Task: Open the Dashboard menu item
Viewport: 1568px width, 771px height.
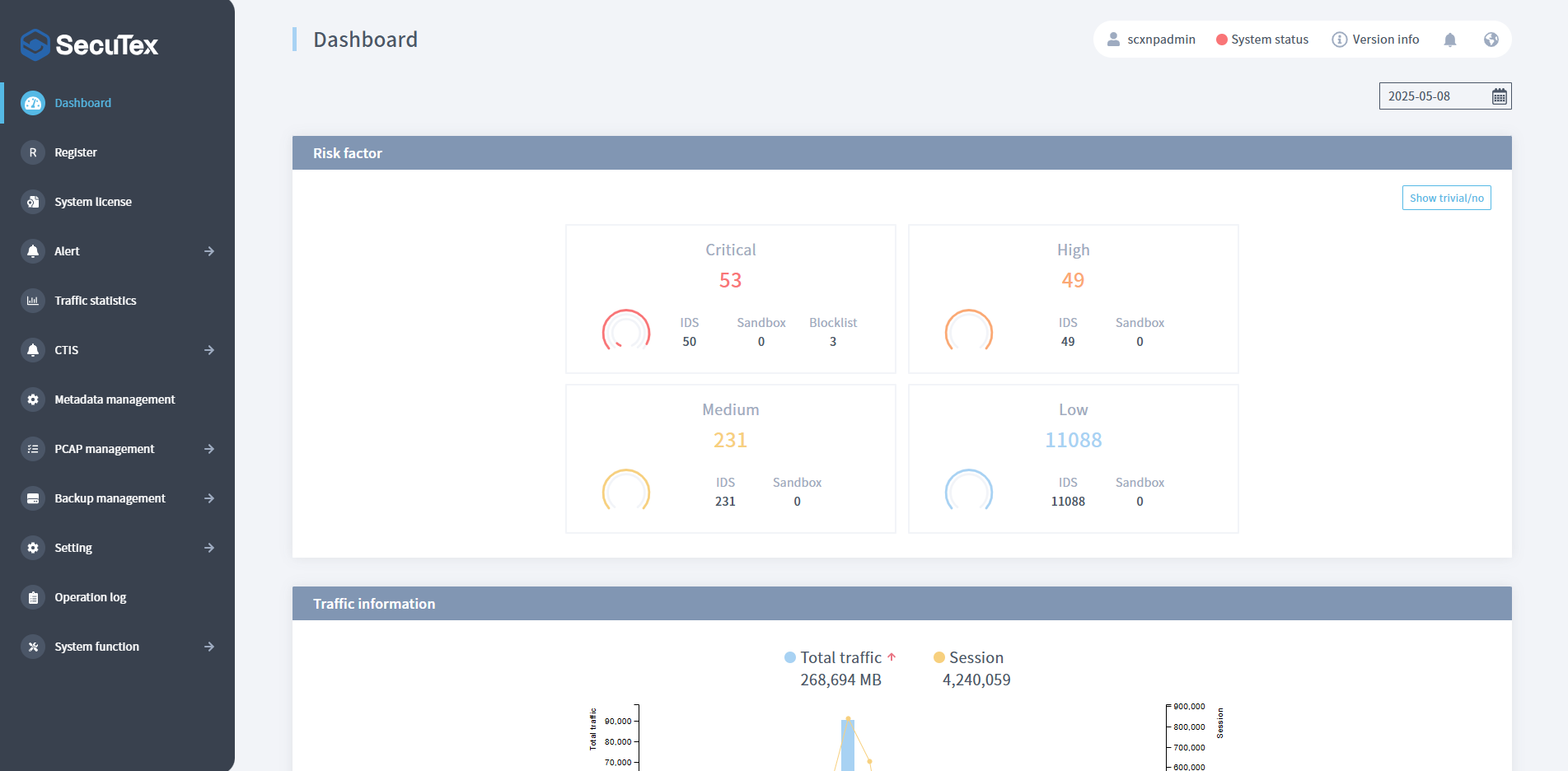Action: pos(117,103)
